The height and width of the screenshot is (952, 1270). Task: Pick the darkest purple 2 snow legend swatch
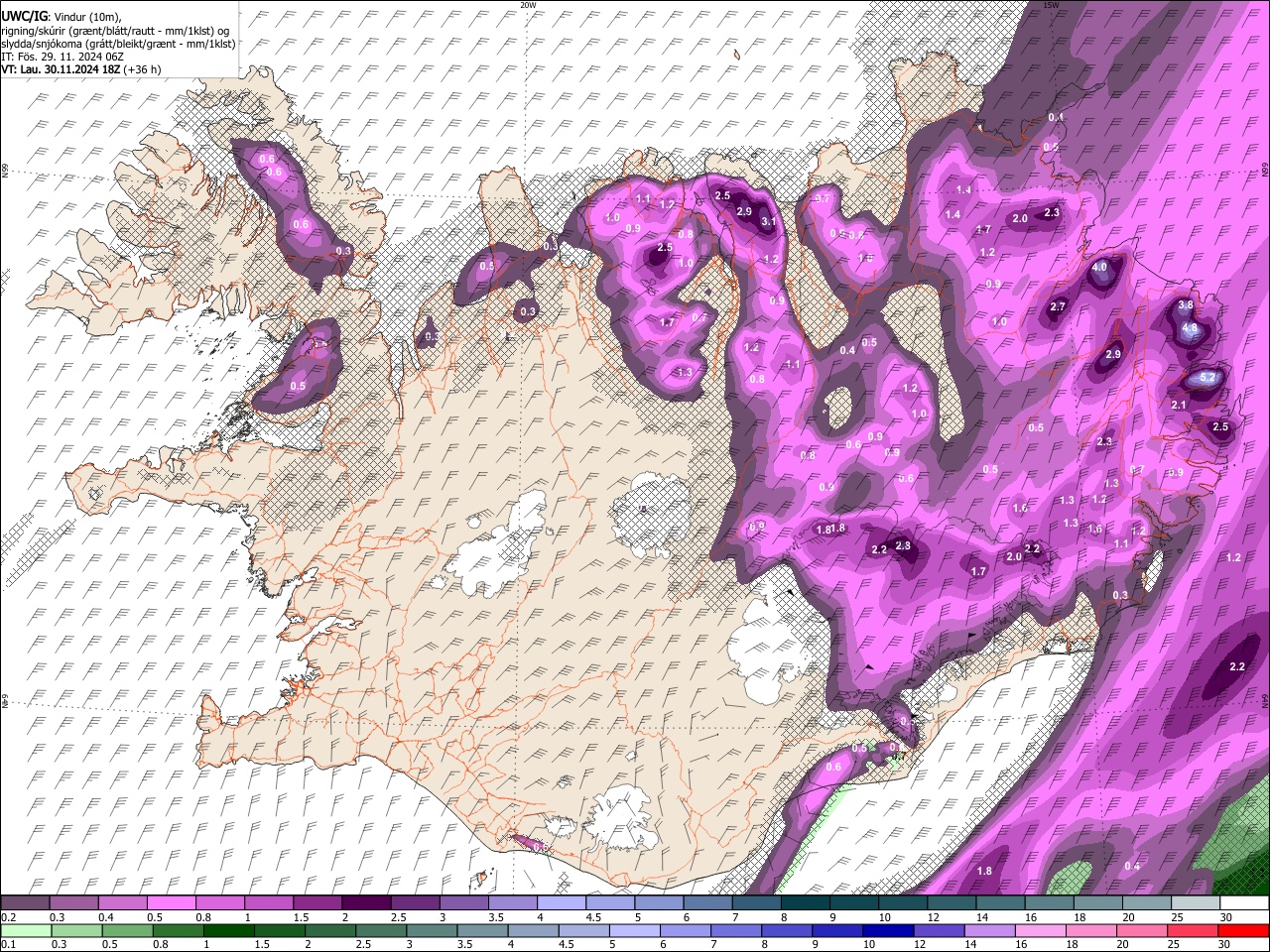coord(366,903)
